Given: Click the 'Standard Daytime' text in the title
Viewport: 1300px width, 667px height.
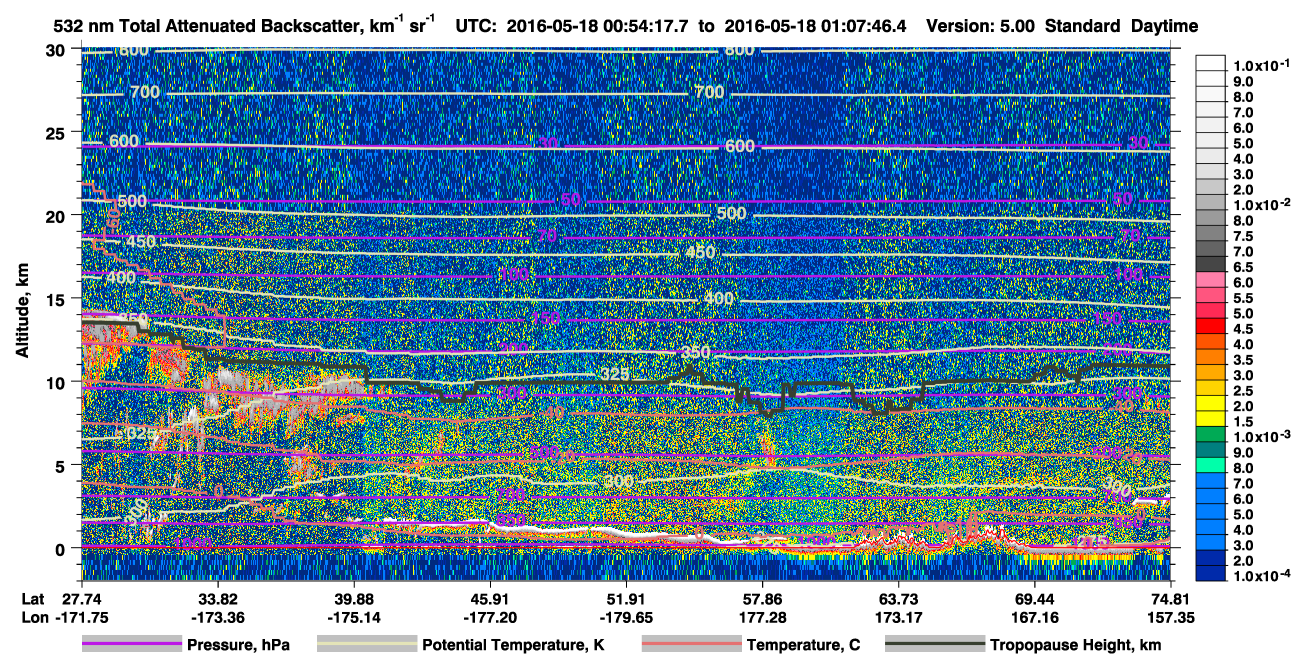Looking at the screenshot, I should 1122,26.
